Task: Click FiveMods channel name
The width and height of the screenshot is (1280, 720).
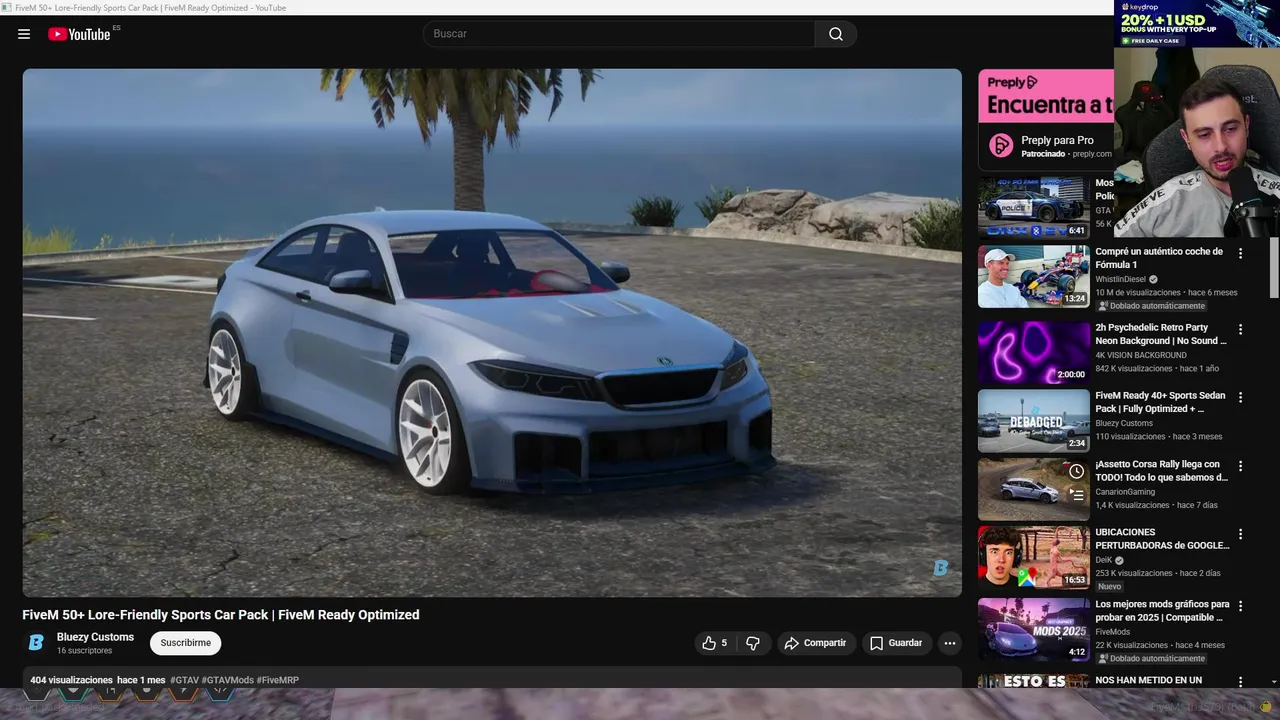Action: [x=1113, y=632]
